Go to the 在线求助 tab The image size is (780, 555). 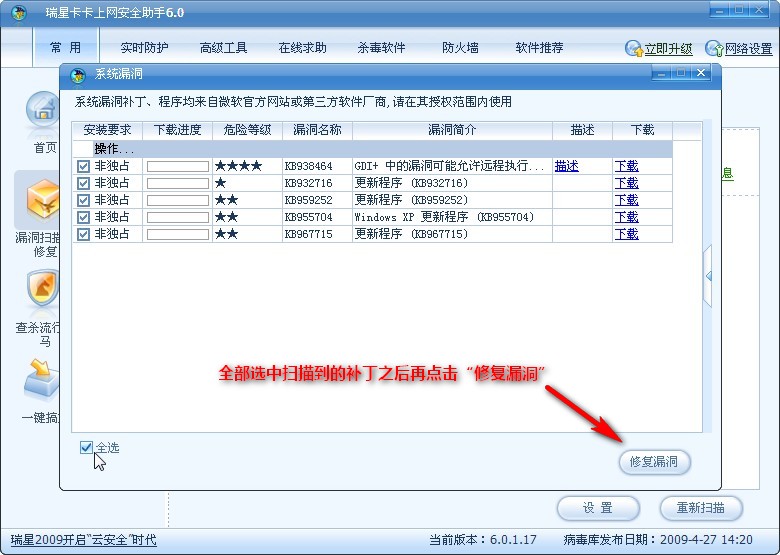point(302,48)
